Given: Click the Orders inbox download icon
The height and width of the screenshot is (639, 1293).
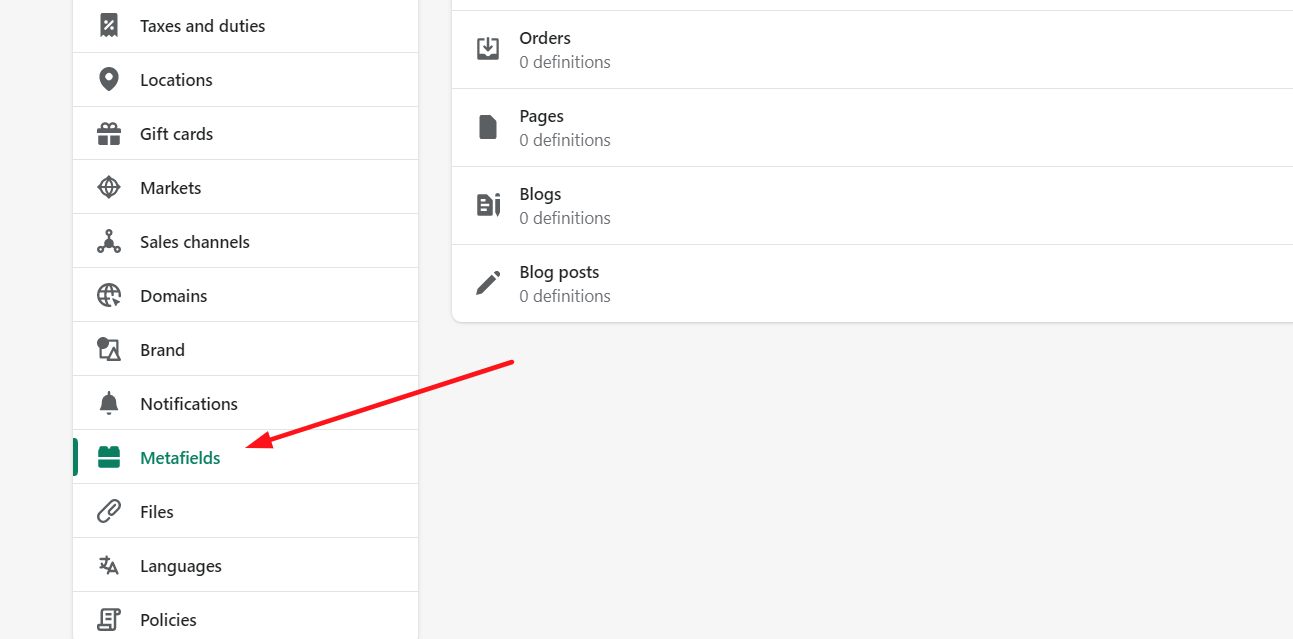Looking at the screenshot, I should (488, 49).
